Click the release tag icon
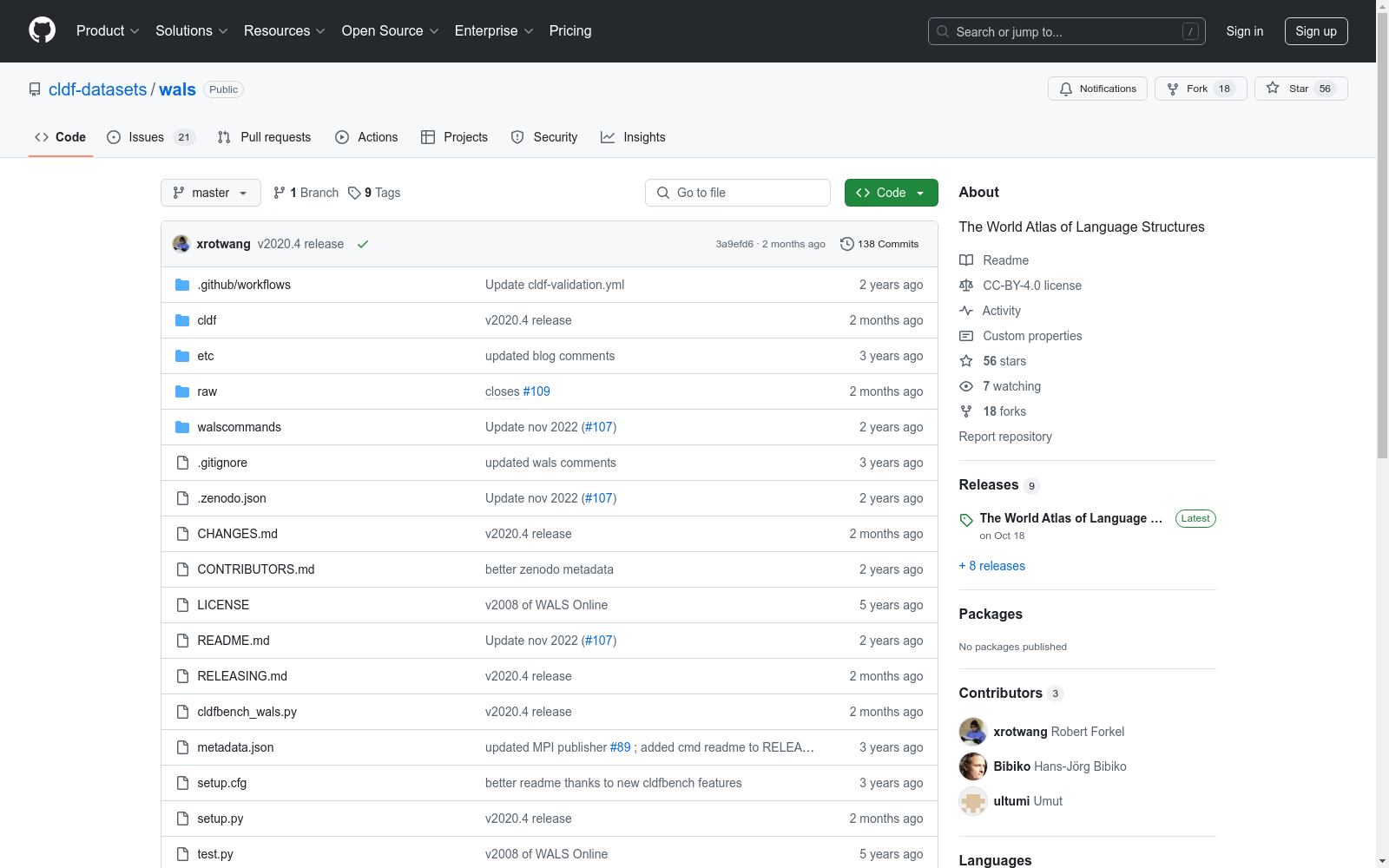This screenshot has height=868, width=1389. point(966,520)
